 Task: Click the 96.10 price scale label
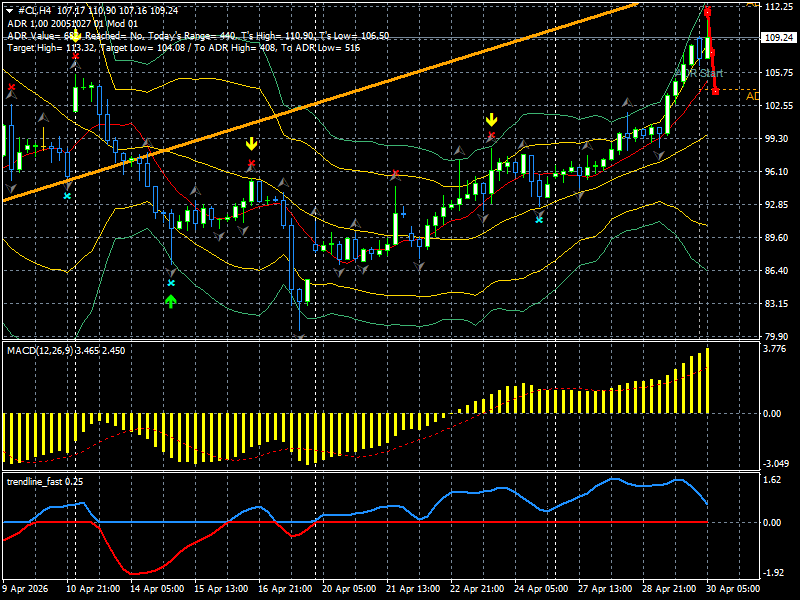779,172
